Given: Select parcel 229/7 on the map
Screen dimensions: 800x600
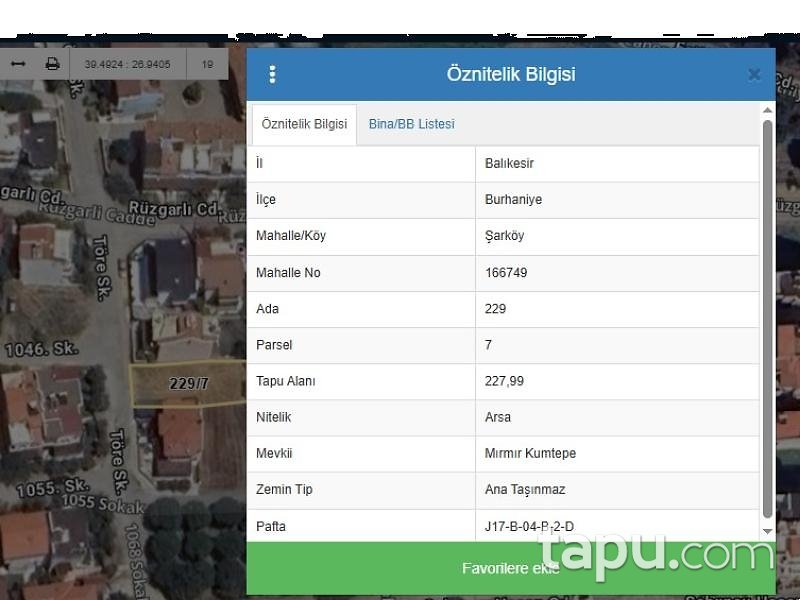Looking at the screenshot, I should pyautogui.click(x=188, y=383).
